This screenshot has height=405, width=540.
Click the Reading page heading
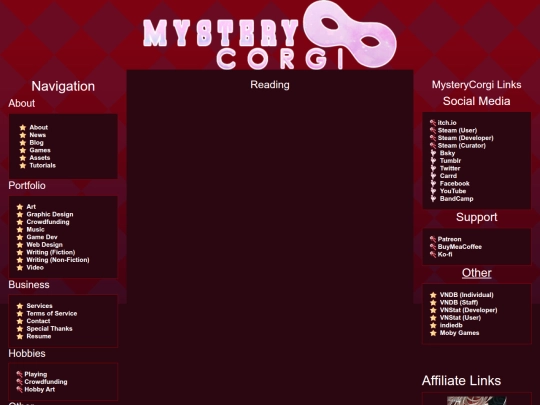click(270, 84)
